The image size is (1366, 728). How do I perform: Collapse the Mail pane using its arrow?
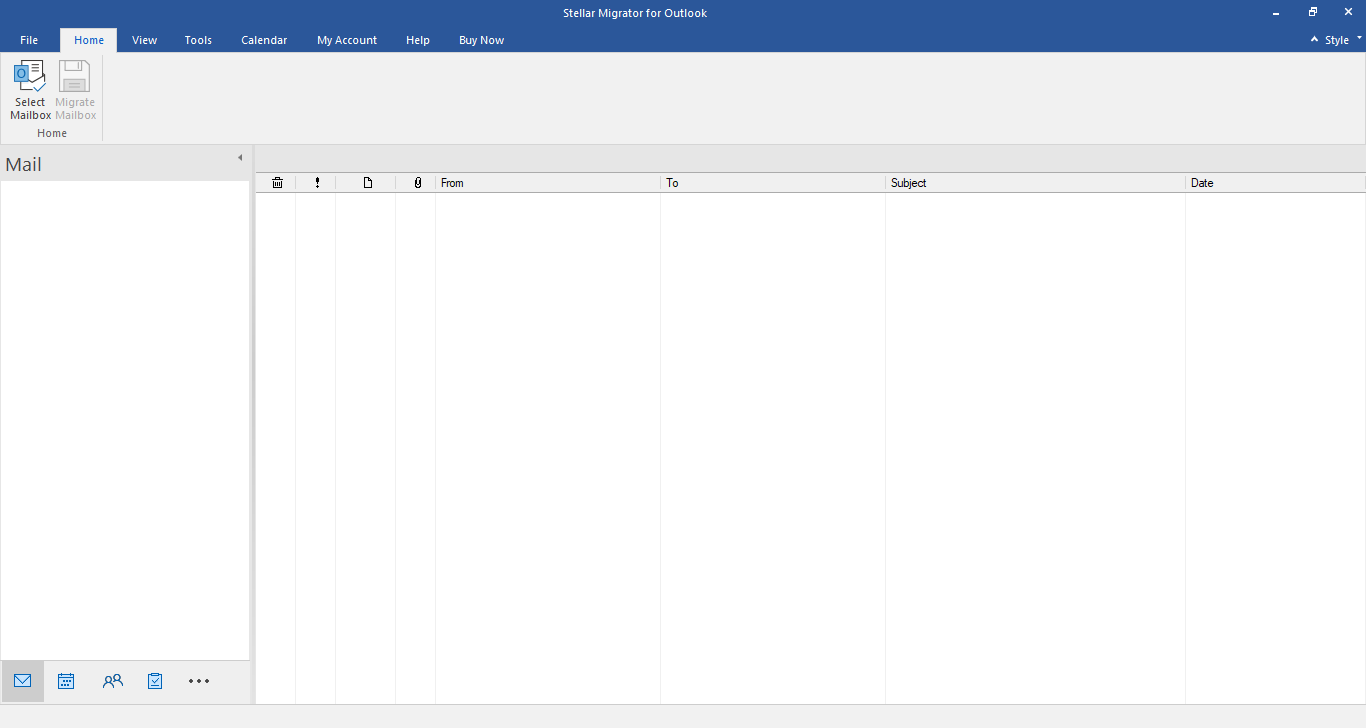[x=240, y=158]
